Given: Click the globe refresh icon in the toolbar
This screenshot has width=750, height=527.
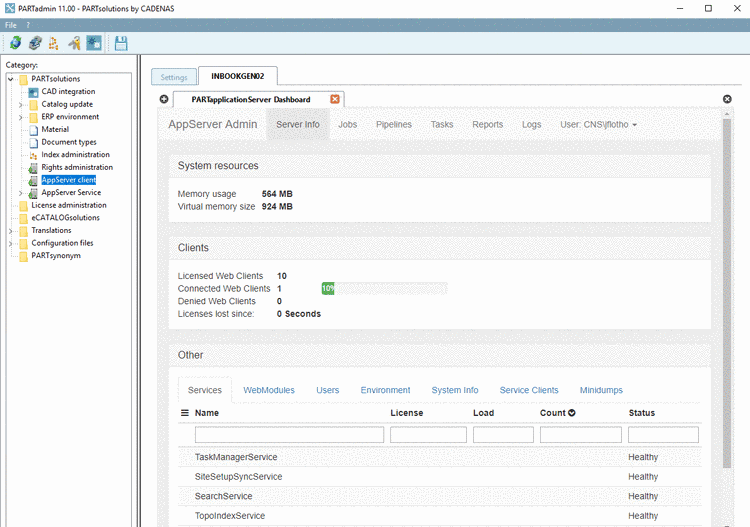Looking at the screenshot, I should 15,43.
